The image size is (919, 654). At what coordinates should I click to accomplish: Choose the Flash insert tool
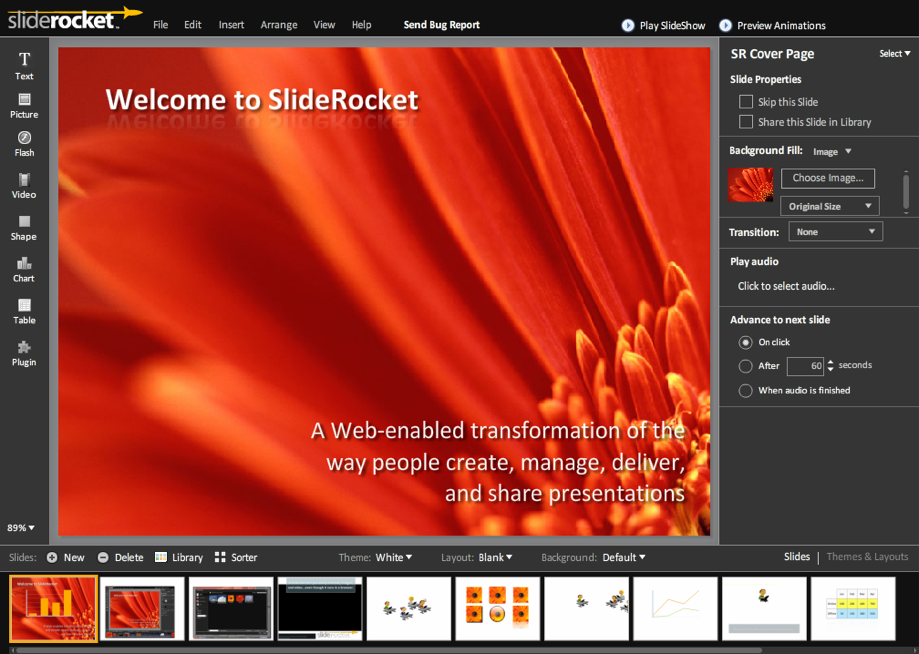24,143
